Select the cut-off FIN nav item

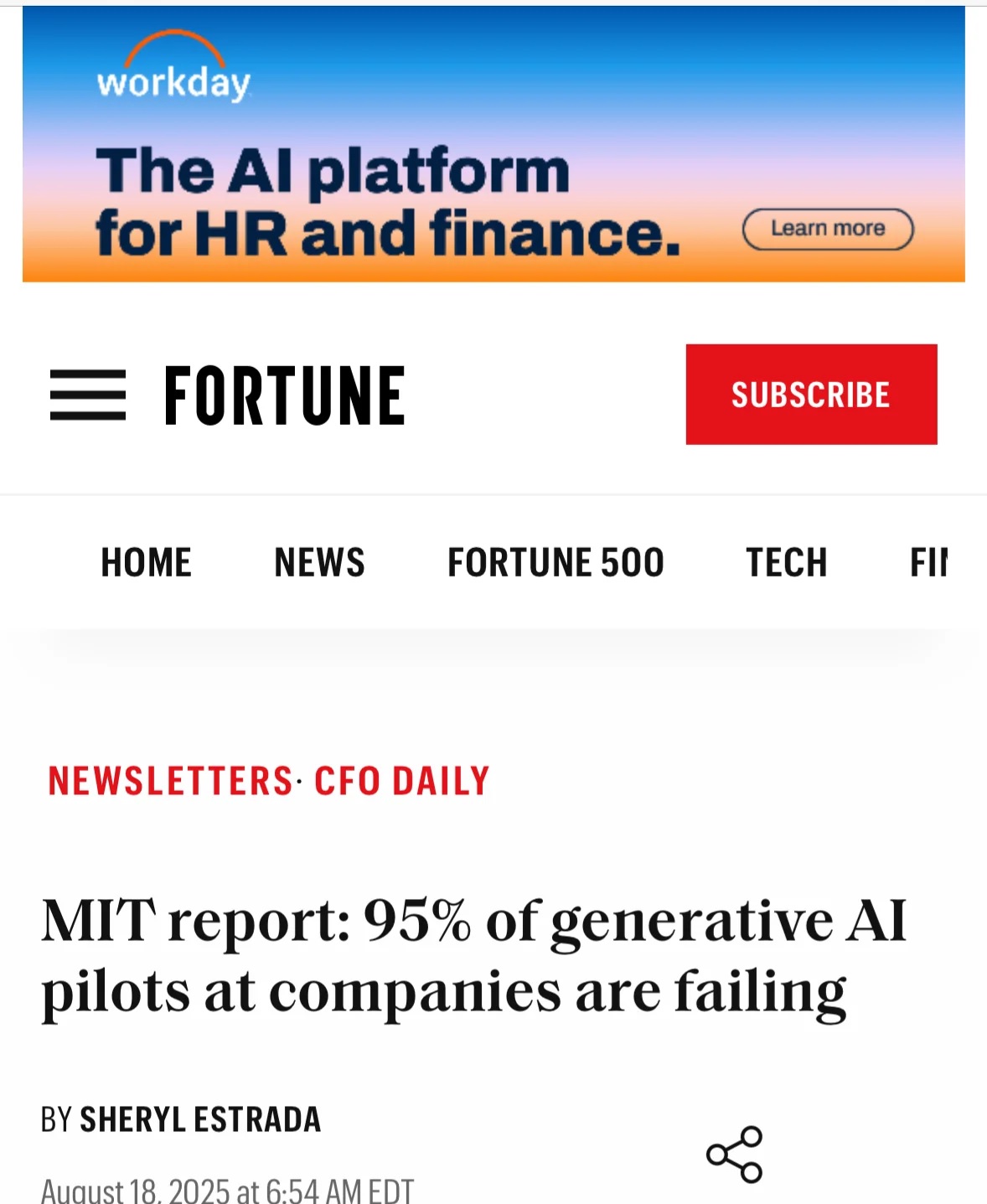pyautogui.click(x=928, y=562)
